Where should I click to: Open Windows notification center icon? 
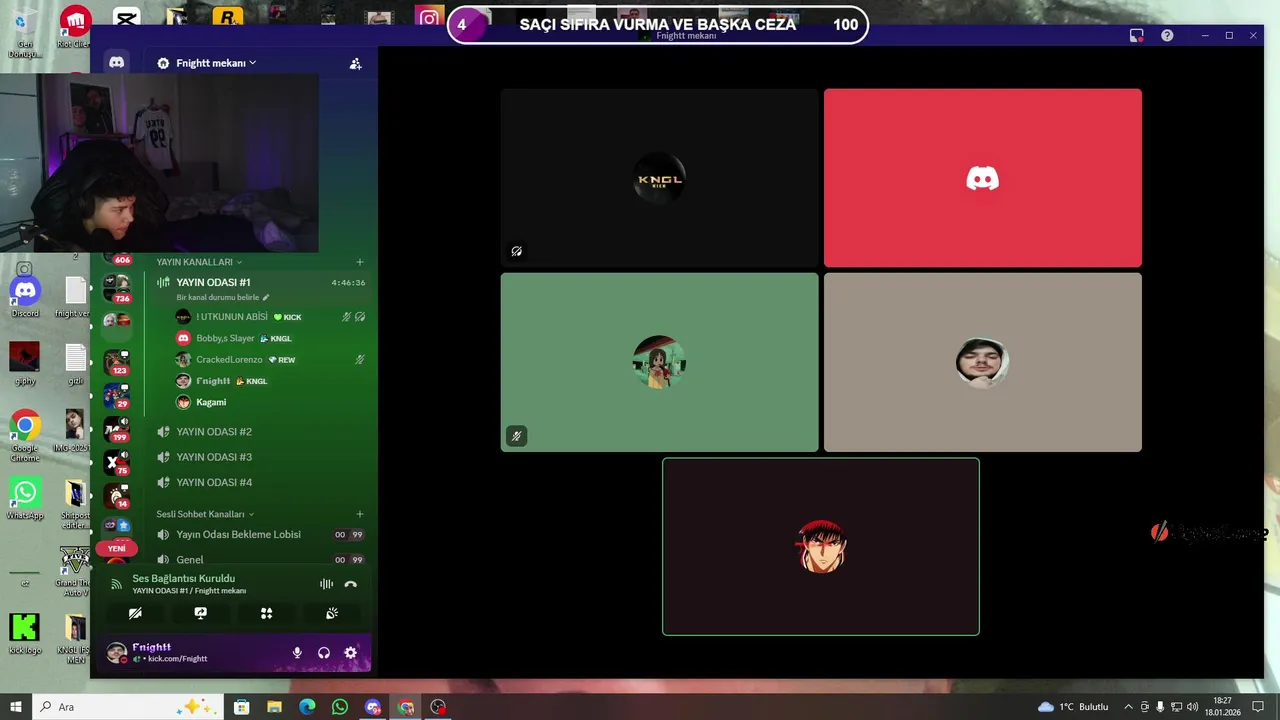coord(1258,707)
